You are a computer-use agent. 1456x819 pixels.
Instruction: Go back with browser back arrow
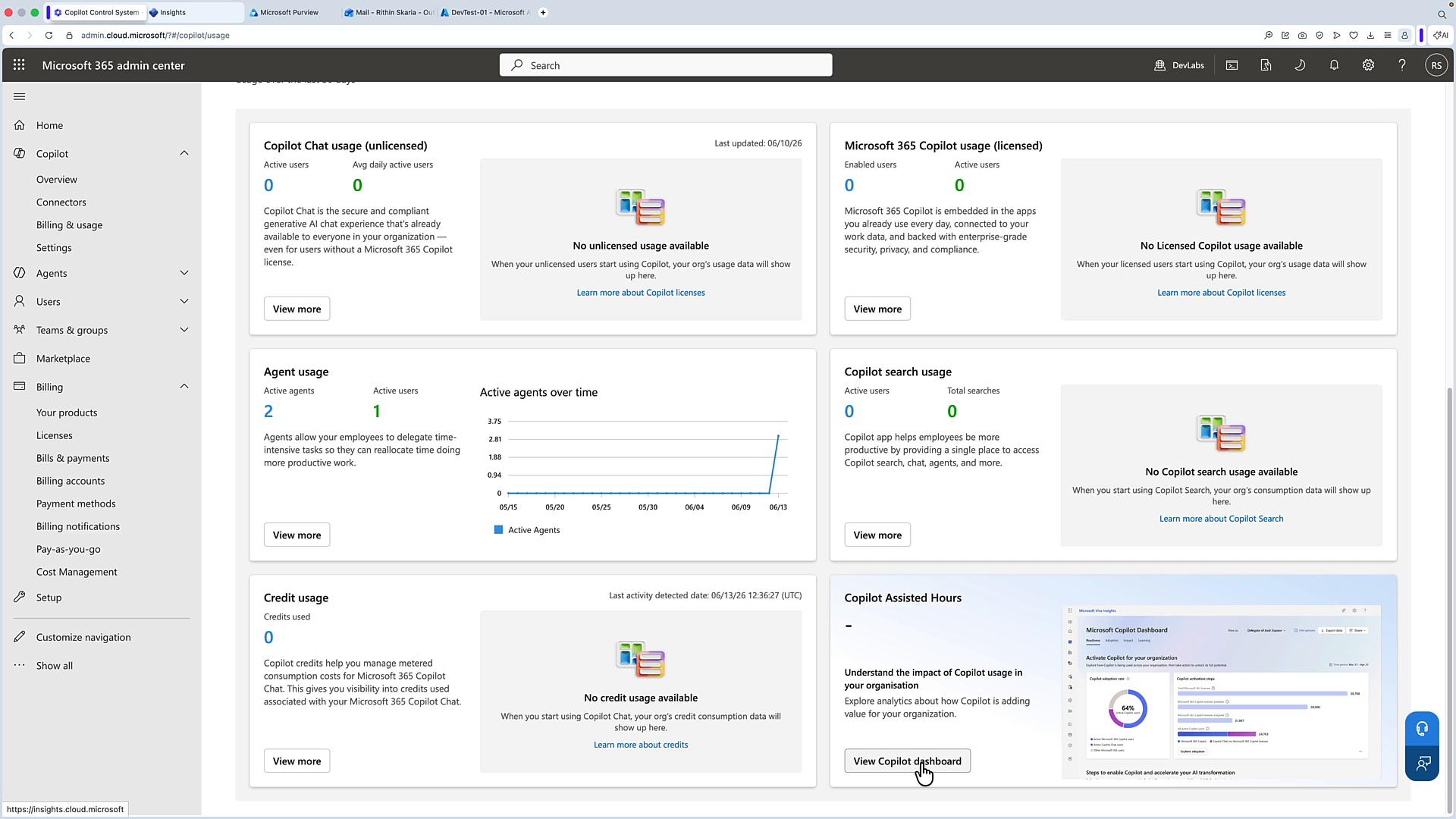point(11,35)
